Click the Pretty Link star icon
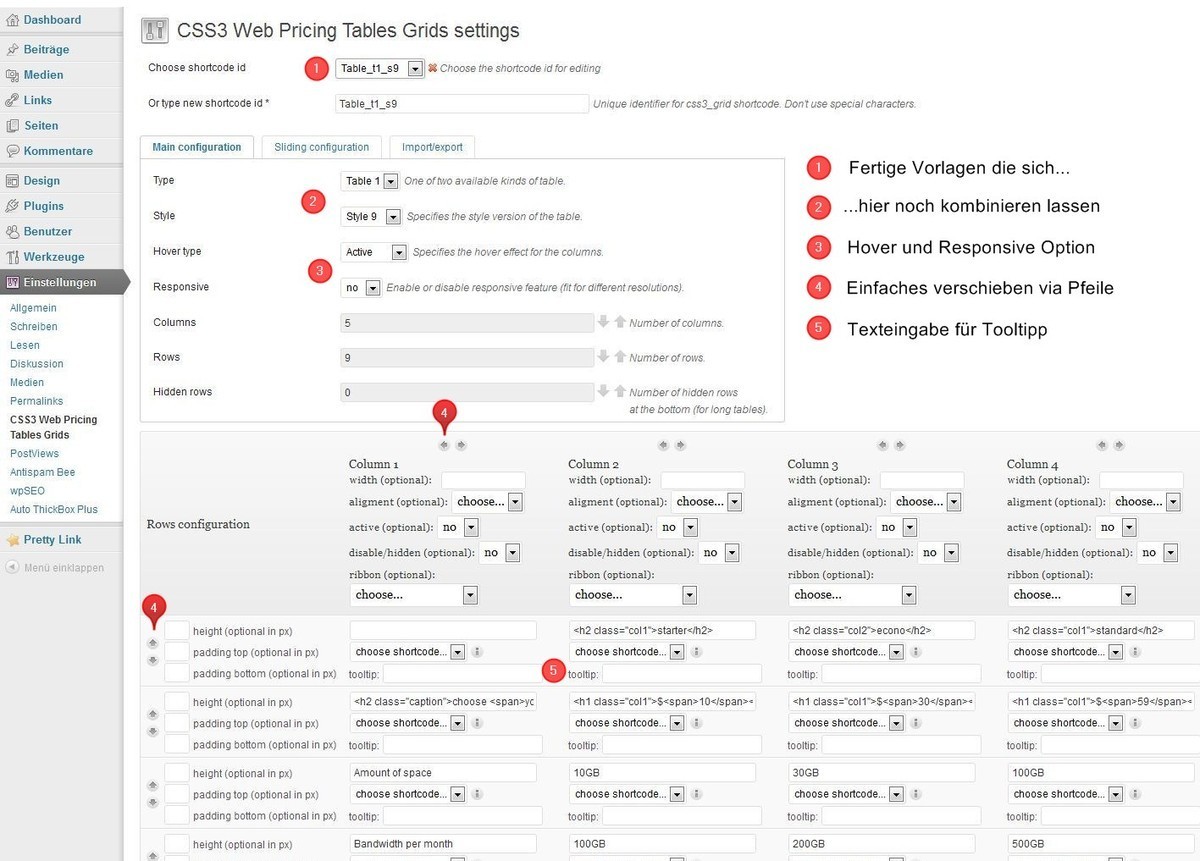Image resolution: width=1200 pixels, height=861 pixels. [x=12, y=540]
